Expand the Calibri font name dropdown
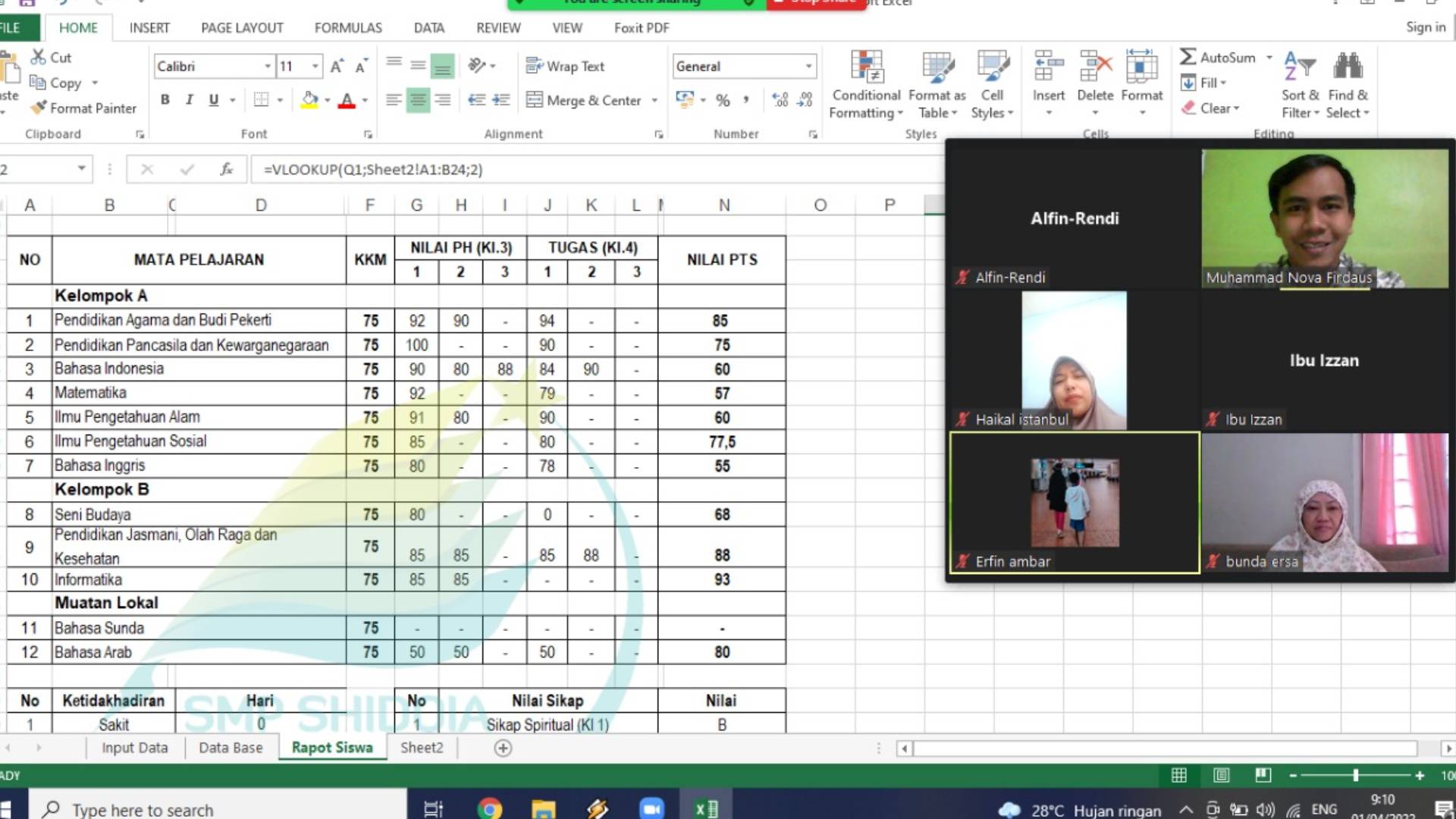Image resolution: width=1456 pixels, height=819 pixels. click(267, 66)
